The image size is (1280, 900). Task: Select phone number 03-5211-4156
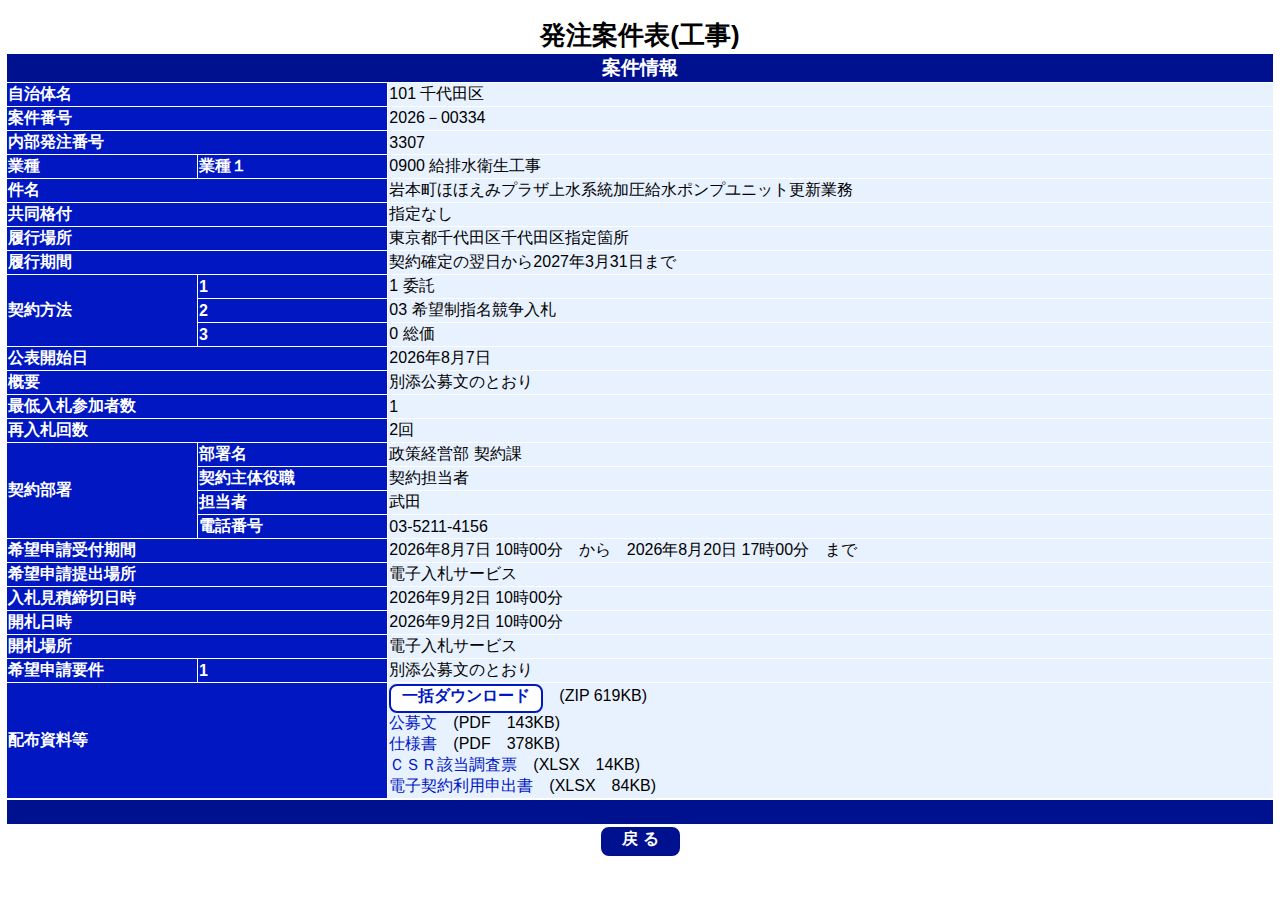439,526
